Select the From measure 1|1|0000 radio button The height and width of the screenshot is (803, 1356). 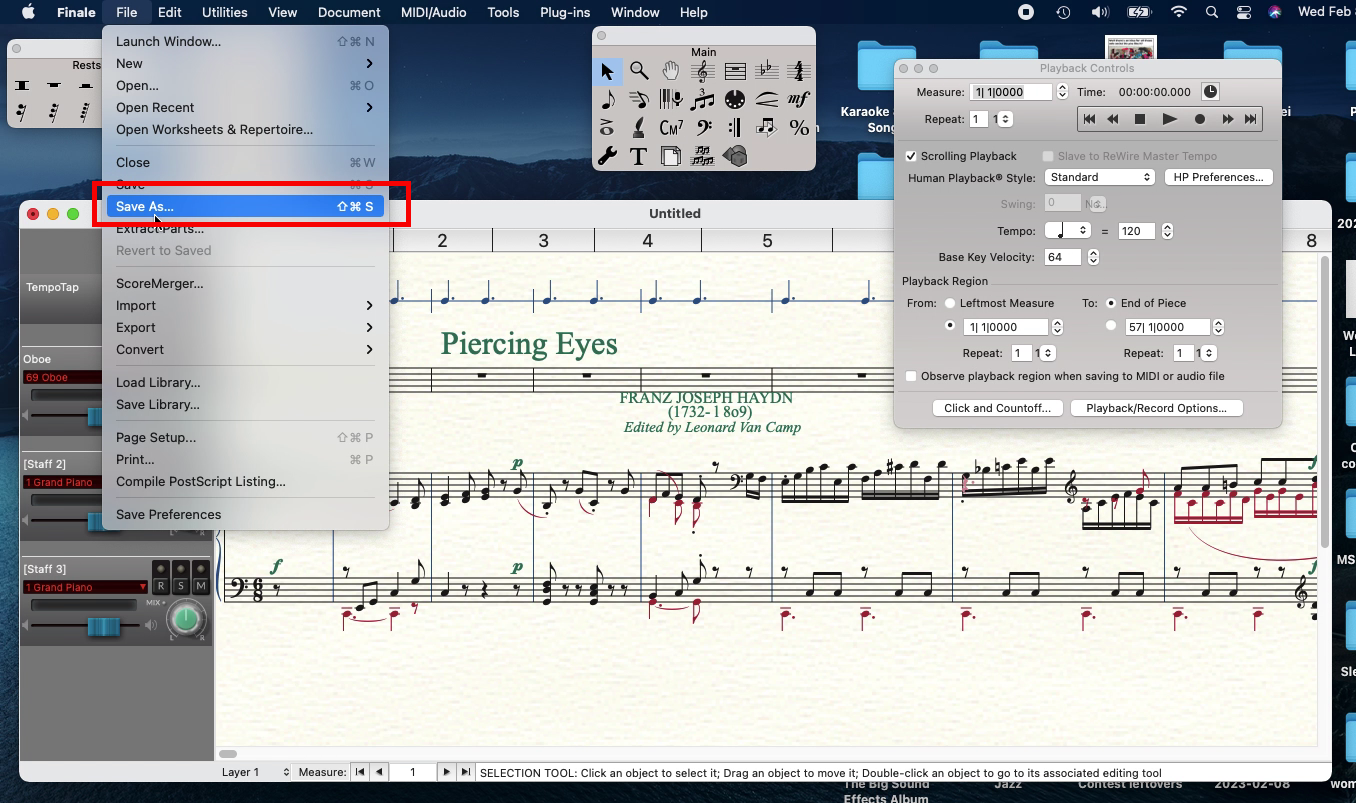coord(950,326)
